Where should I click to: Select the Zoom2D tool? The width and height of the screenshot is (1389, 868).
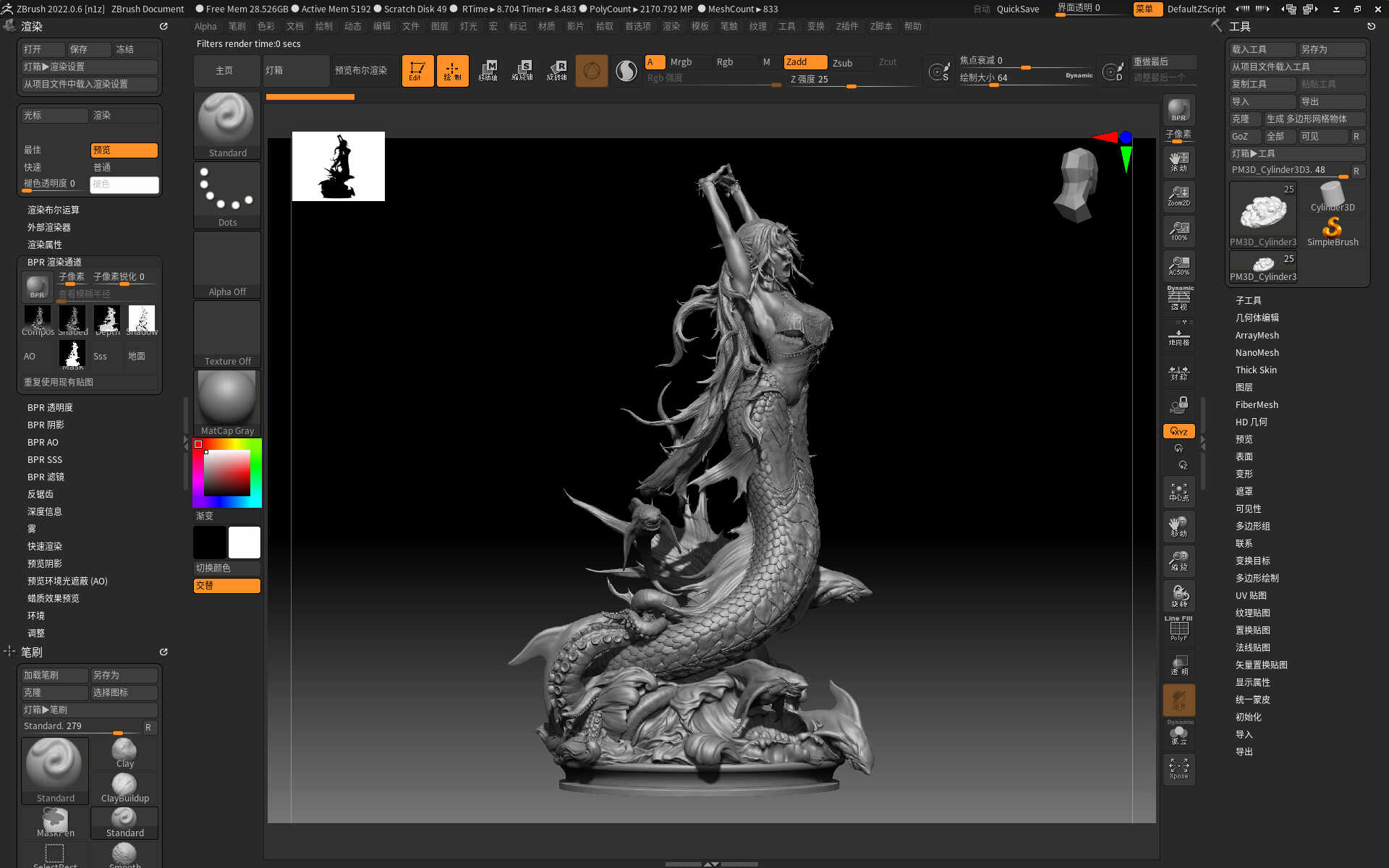pyautogui.click(x=1178, y=196)
